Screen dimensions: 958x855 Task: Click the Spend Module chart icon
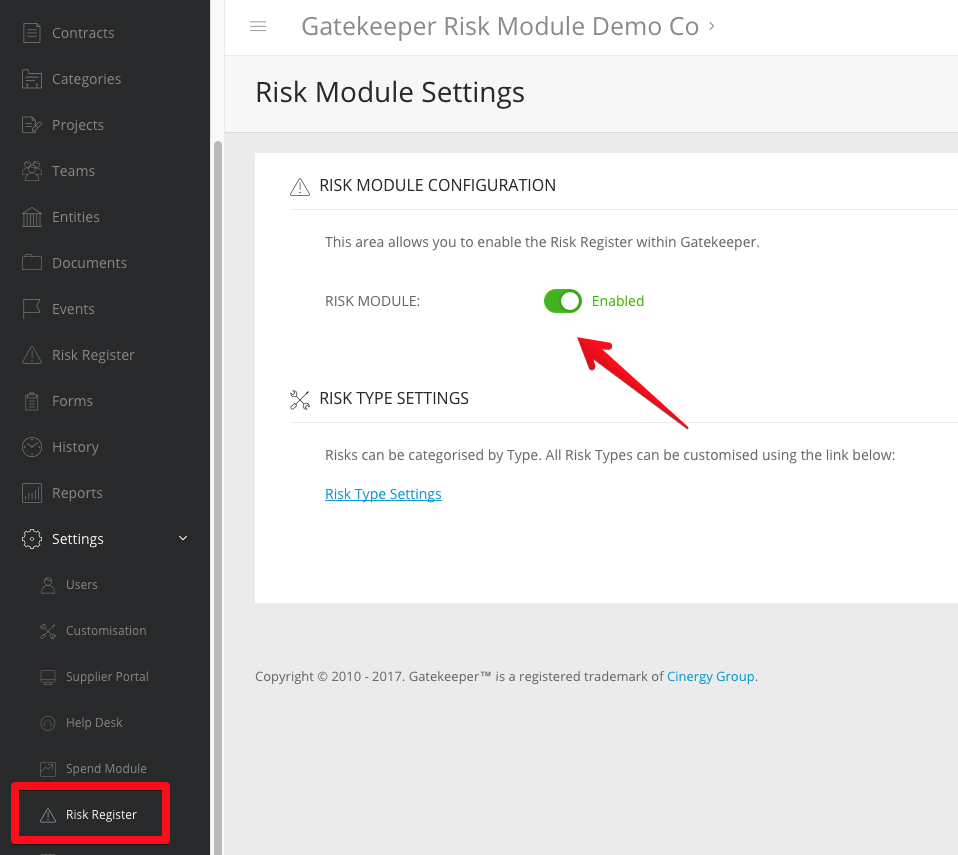pos(48,769)
